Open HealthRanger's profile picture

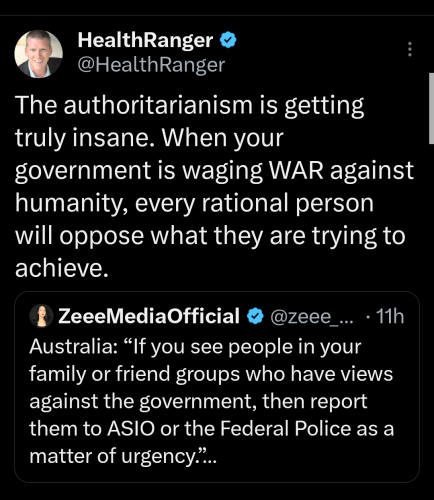[39, 54]
